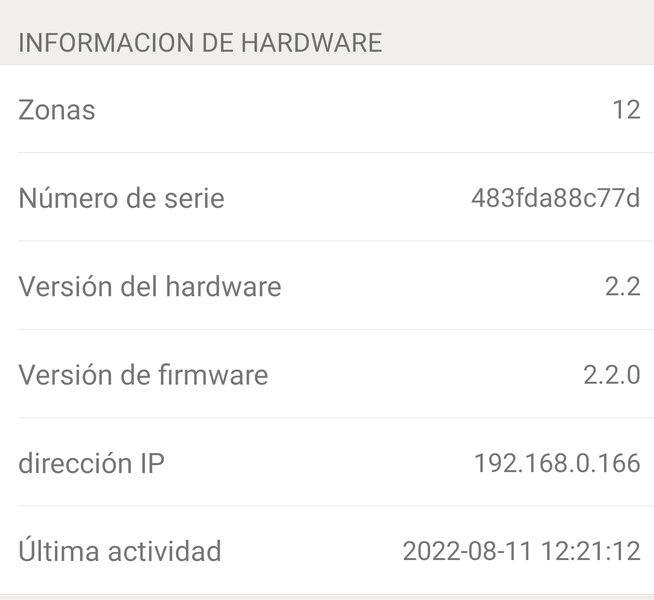654x600 pixels.
Task: Click the word actividad in the last activity row
Action: pyautogui.click(x=164, y=551)
